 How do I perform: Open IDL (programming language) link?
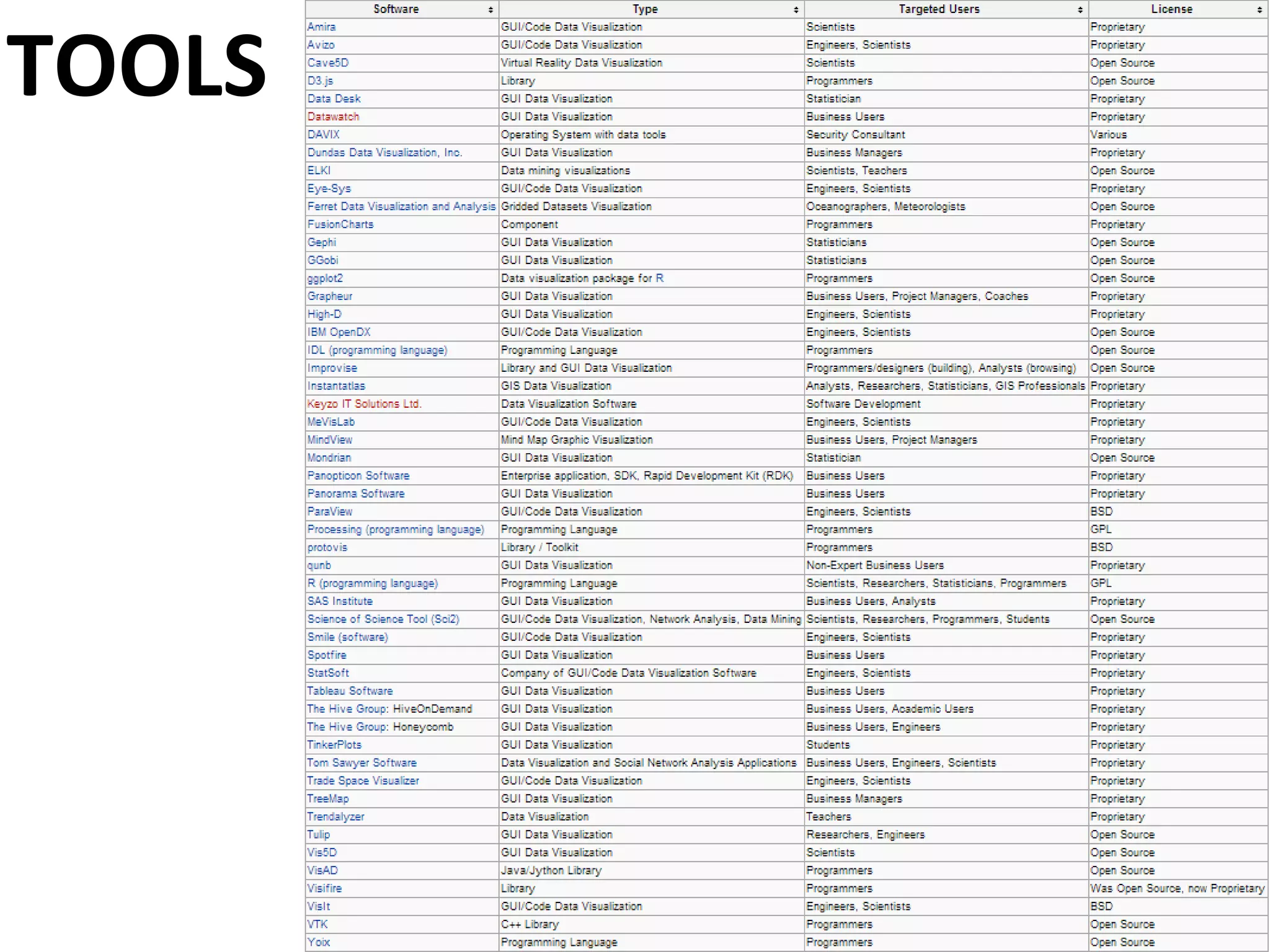point(377,351)
